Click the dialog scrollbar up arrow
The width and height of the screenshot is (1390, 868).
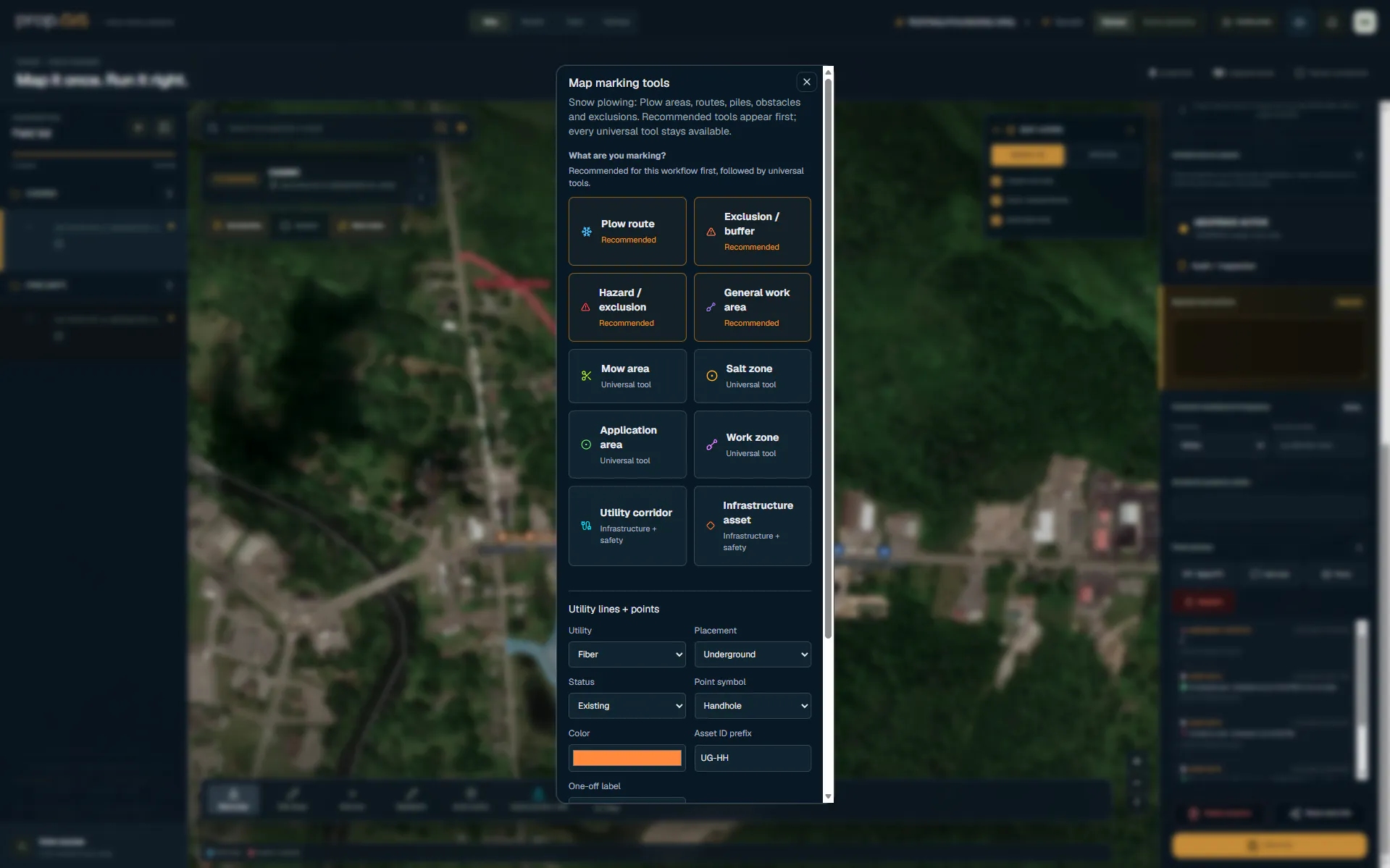(x=828, y=72)
